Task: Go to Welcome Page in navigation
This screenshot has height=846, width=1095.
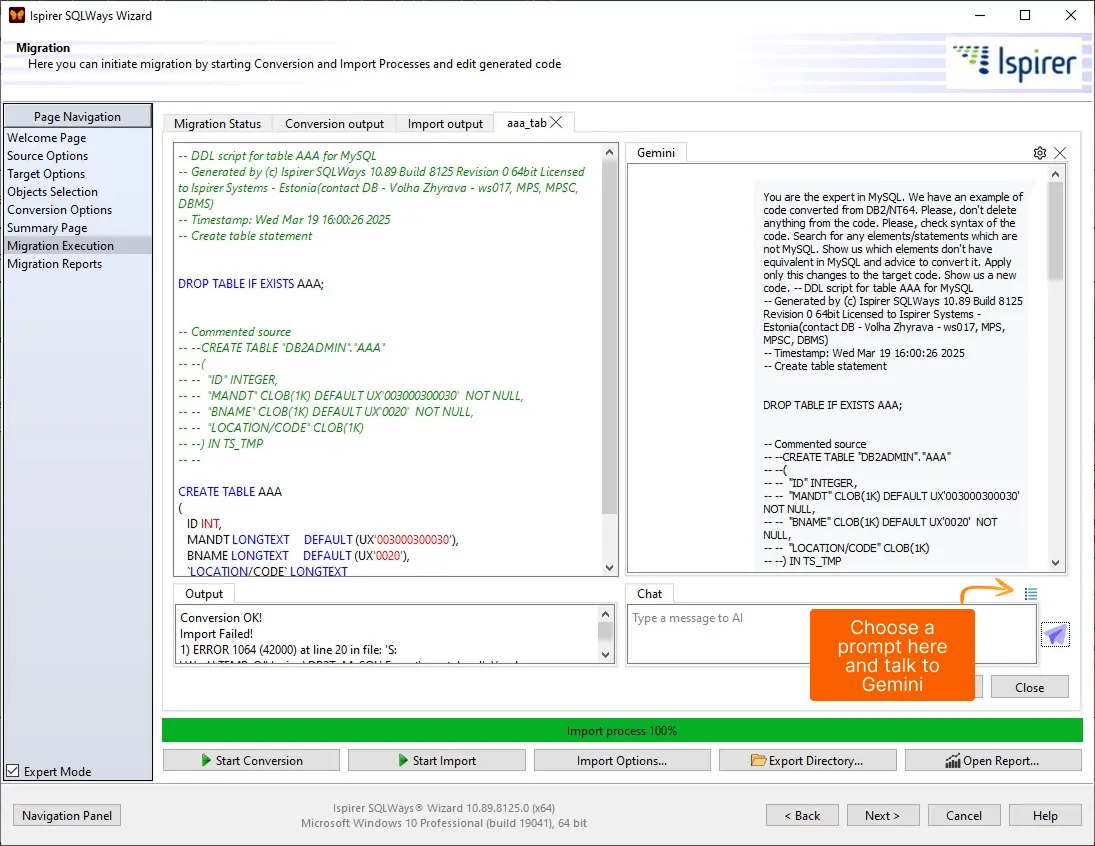Action: coord(47,138)
